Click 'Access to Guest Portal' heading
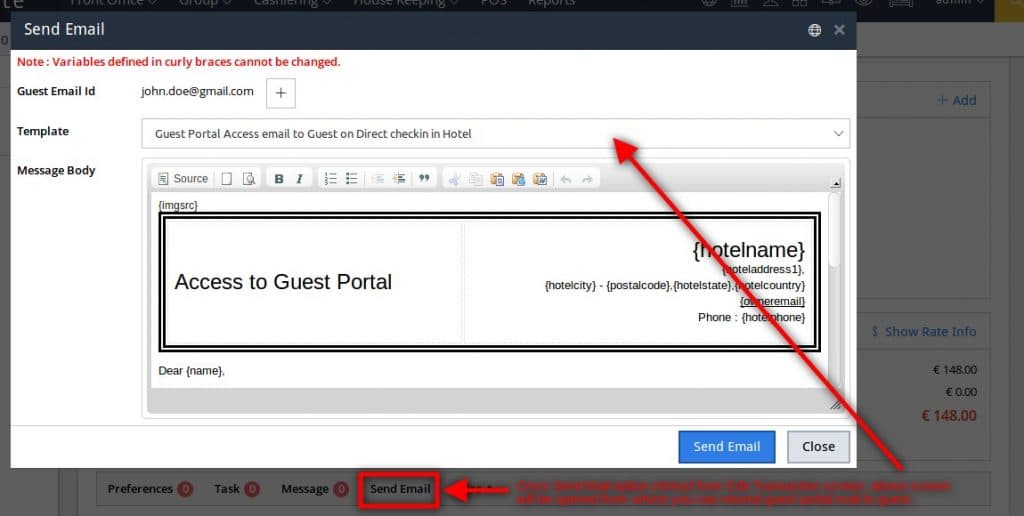This screenshot has width=1024, height=516. coord(283,282)
